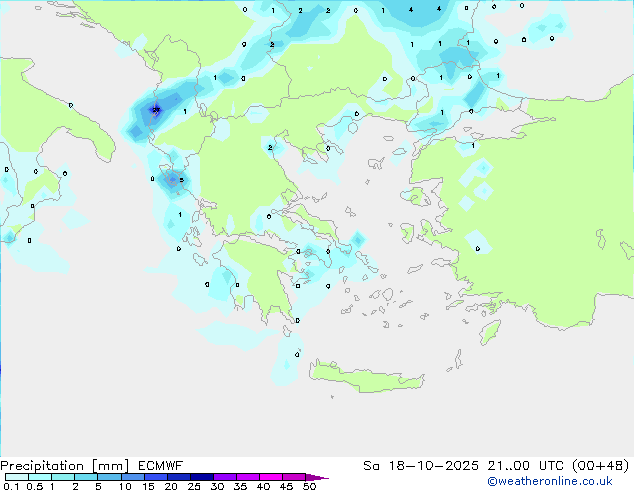Pick the purple legend swatch between 30 and 35
The height and width of the screenshot is (490, 634).
(x=225, y=477)
